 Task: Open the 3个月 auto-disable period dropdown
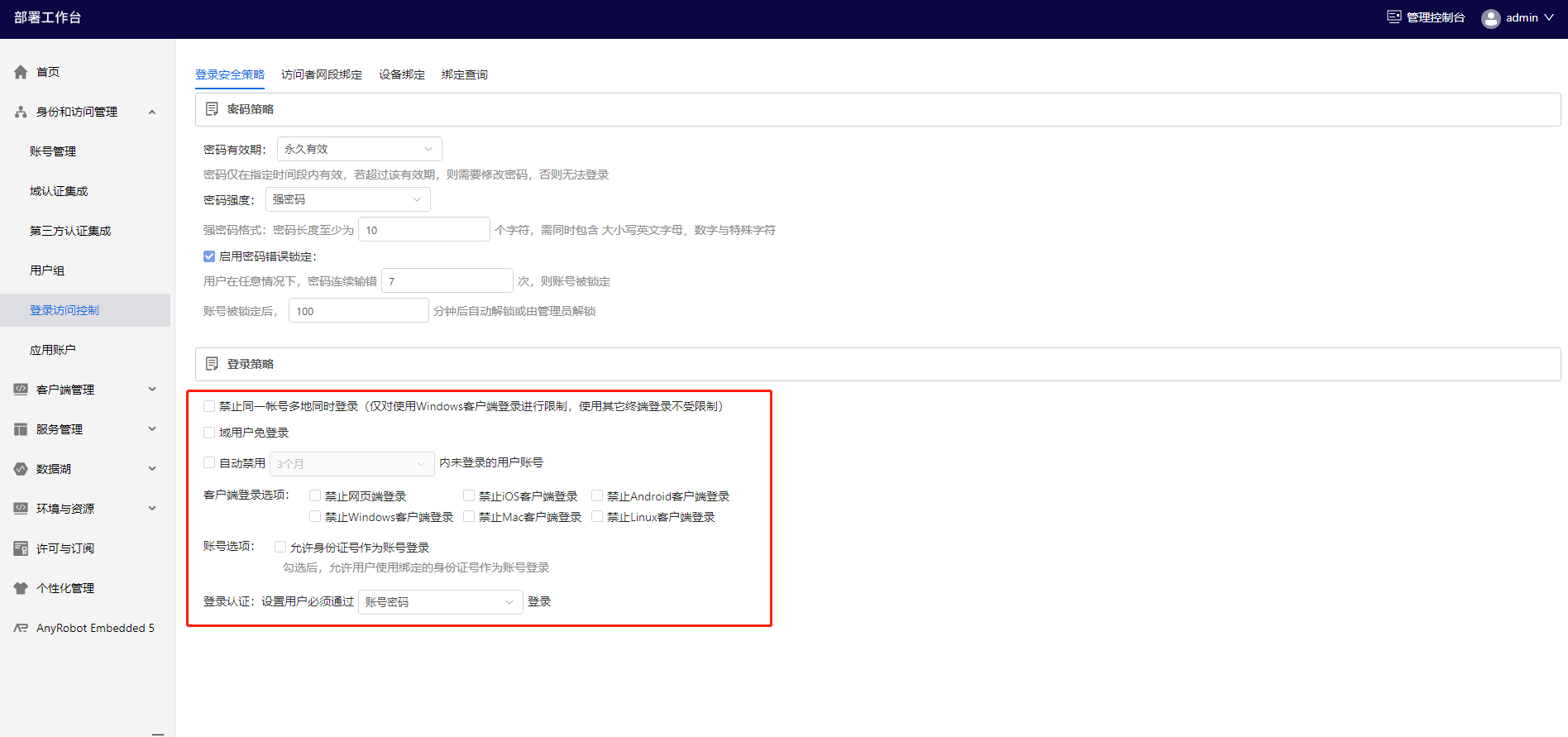tap(352, 464)
